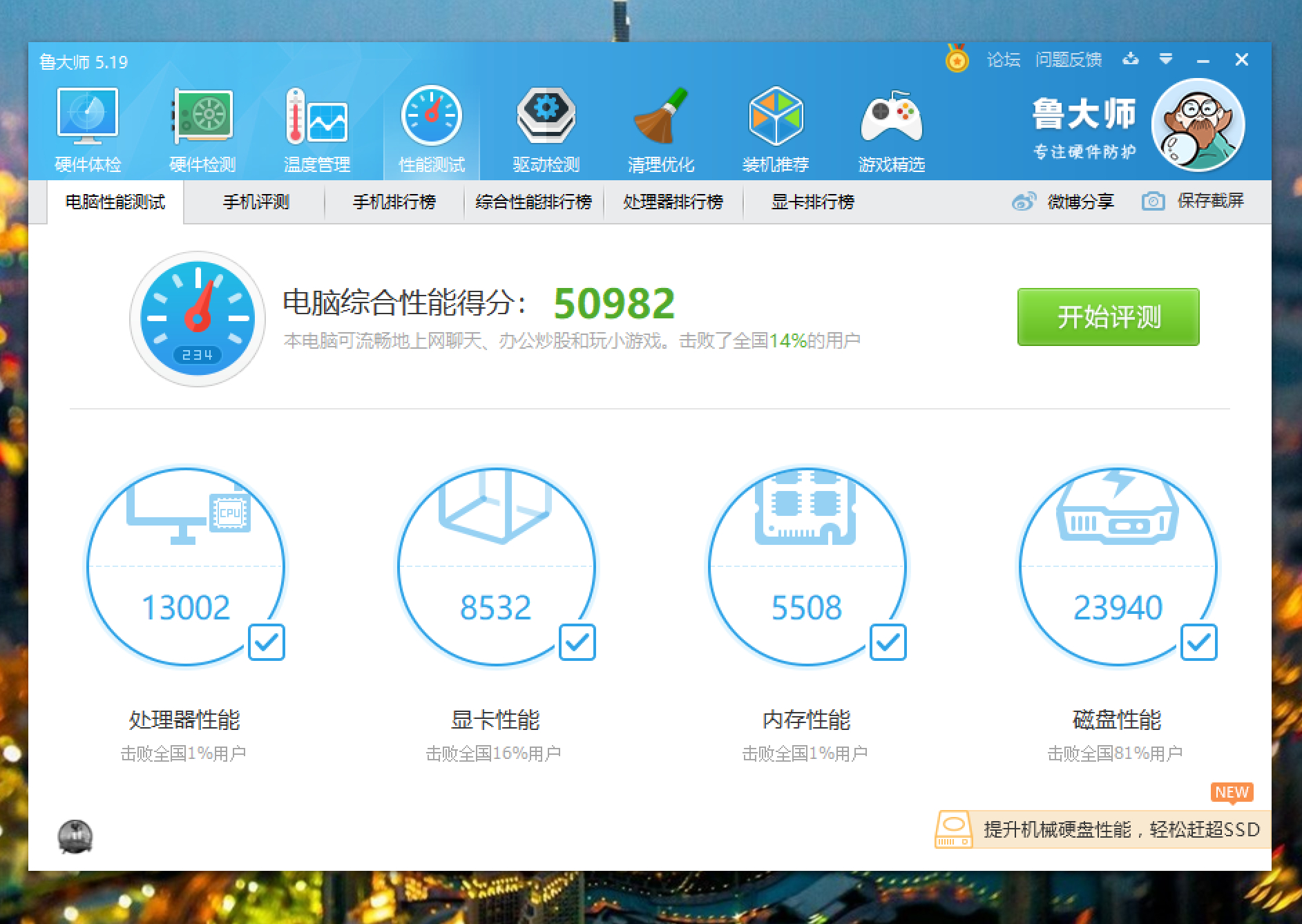Uncheck the 磁盘性能 test checkbox

coord(1199,642)
